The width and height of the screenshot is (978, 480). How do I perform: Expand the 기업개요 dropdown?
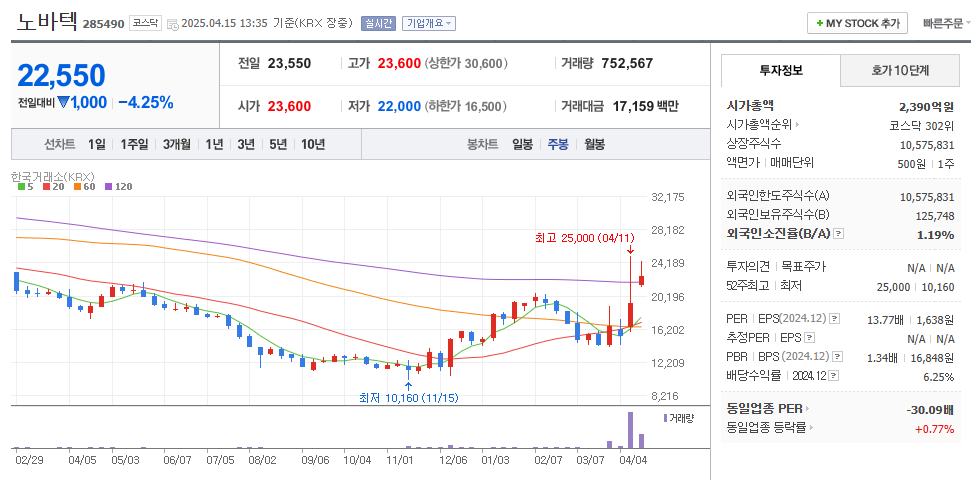pos(429,24)
